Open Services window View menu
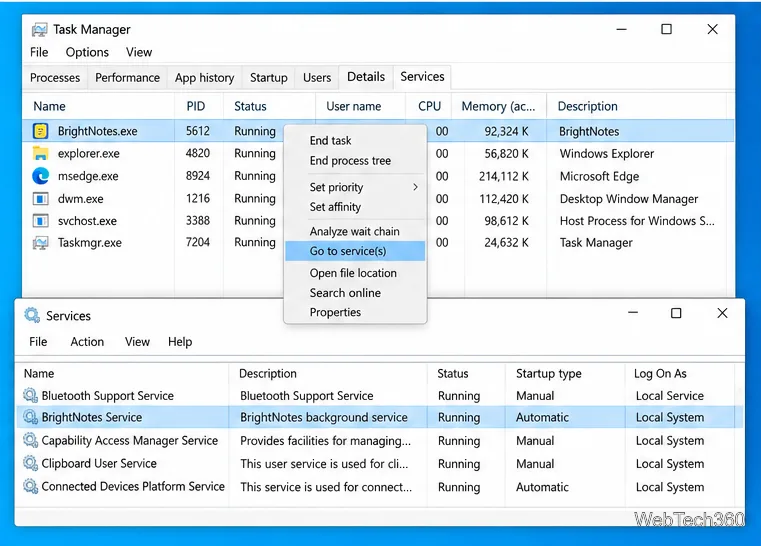Screen dimensions: 761x546 tap(137, 342)
